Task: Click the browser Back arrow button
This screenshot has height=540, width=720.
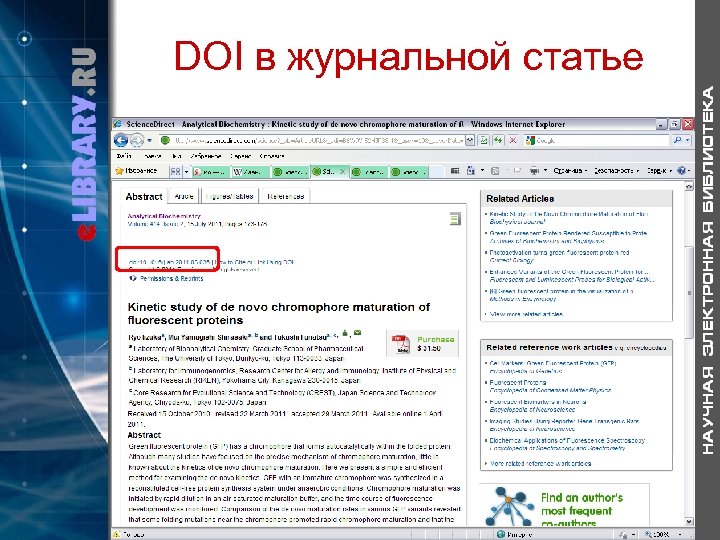Action: pos(121,140)
